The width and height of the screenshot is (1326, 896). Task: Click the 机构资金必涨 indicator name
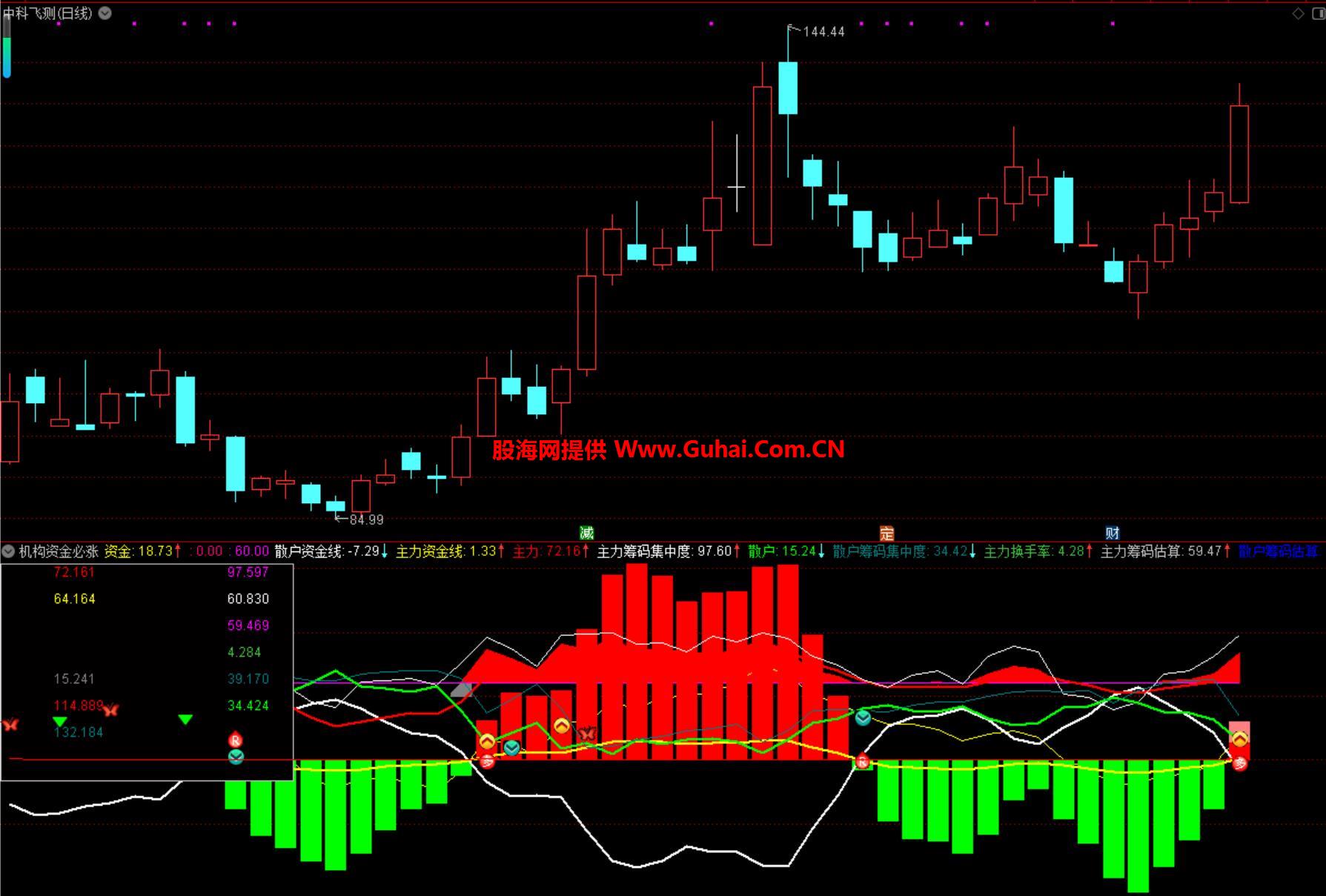(59, 551)
